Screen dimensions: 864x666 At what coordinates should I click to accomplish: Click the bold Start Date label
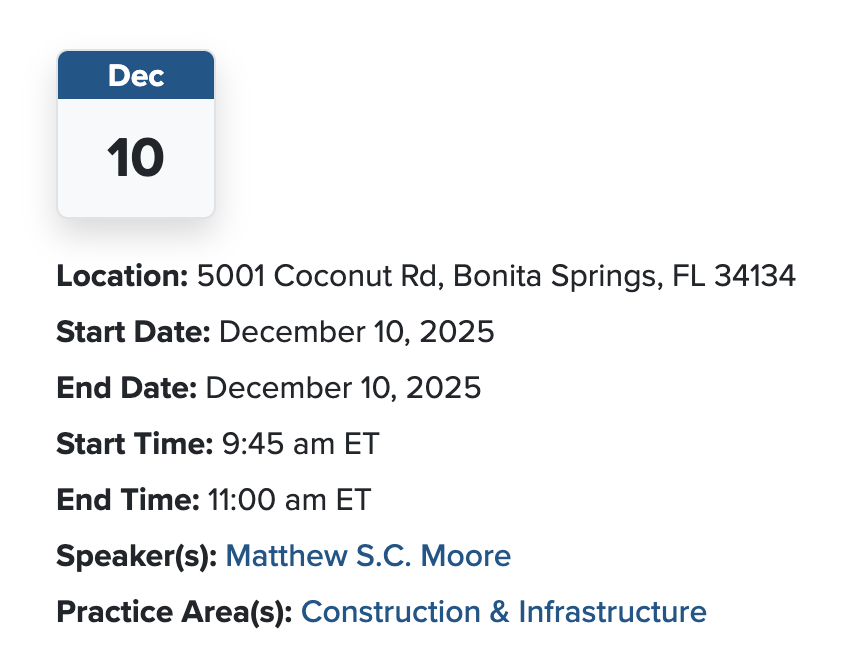pyautogui.click(x=133, y=332)
